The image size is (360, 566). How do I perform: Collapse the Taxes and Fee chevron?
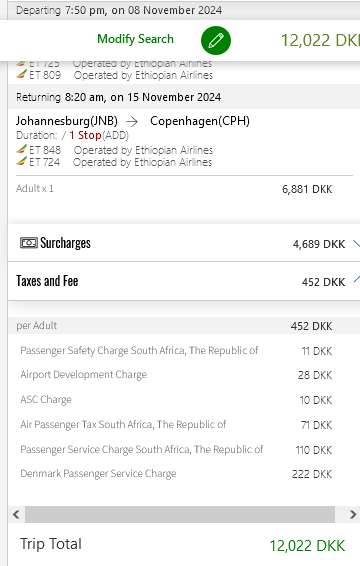click(356, 279)
